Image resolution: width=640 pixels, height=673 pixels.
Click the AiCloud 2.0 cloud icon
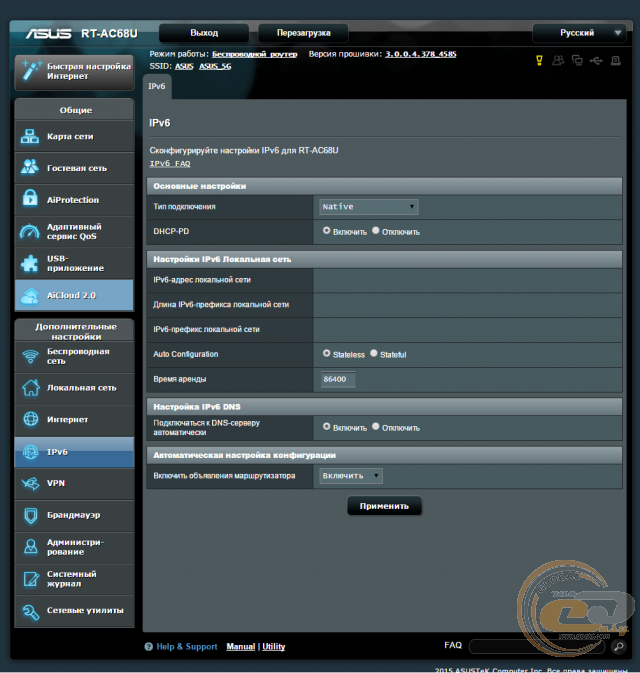(30, 295)
